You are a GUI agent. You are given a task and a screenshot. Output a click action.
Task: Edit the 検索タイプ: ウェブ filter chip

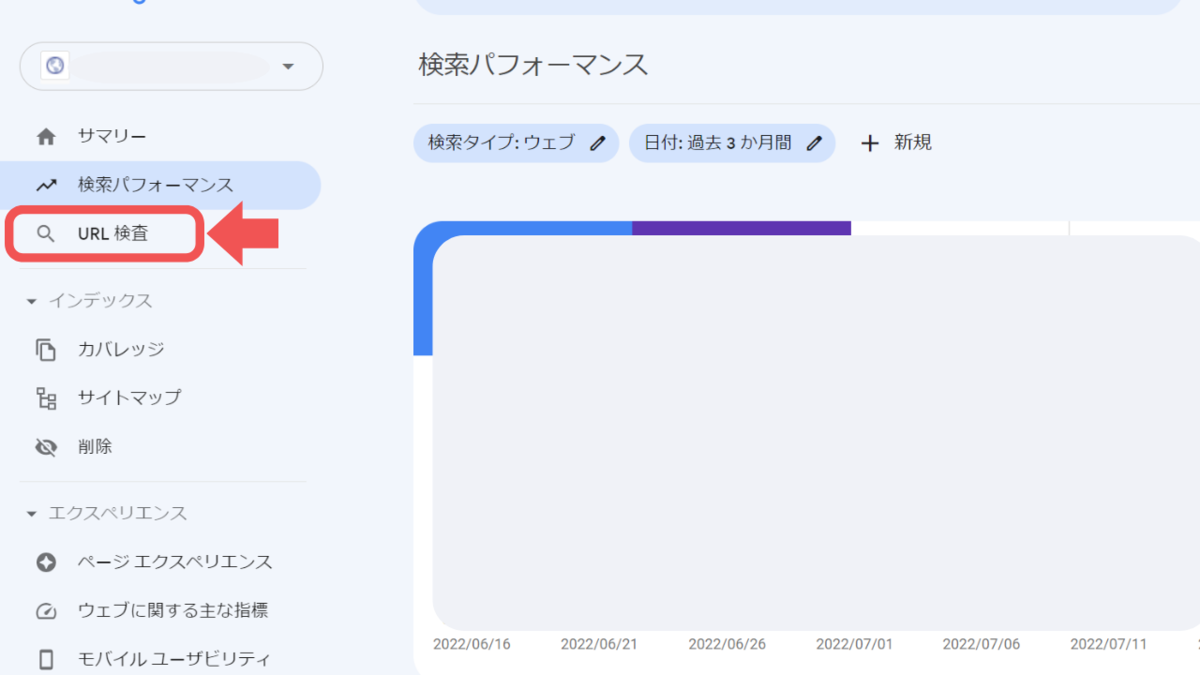tap(516, 143)
